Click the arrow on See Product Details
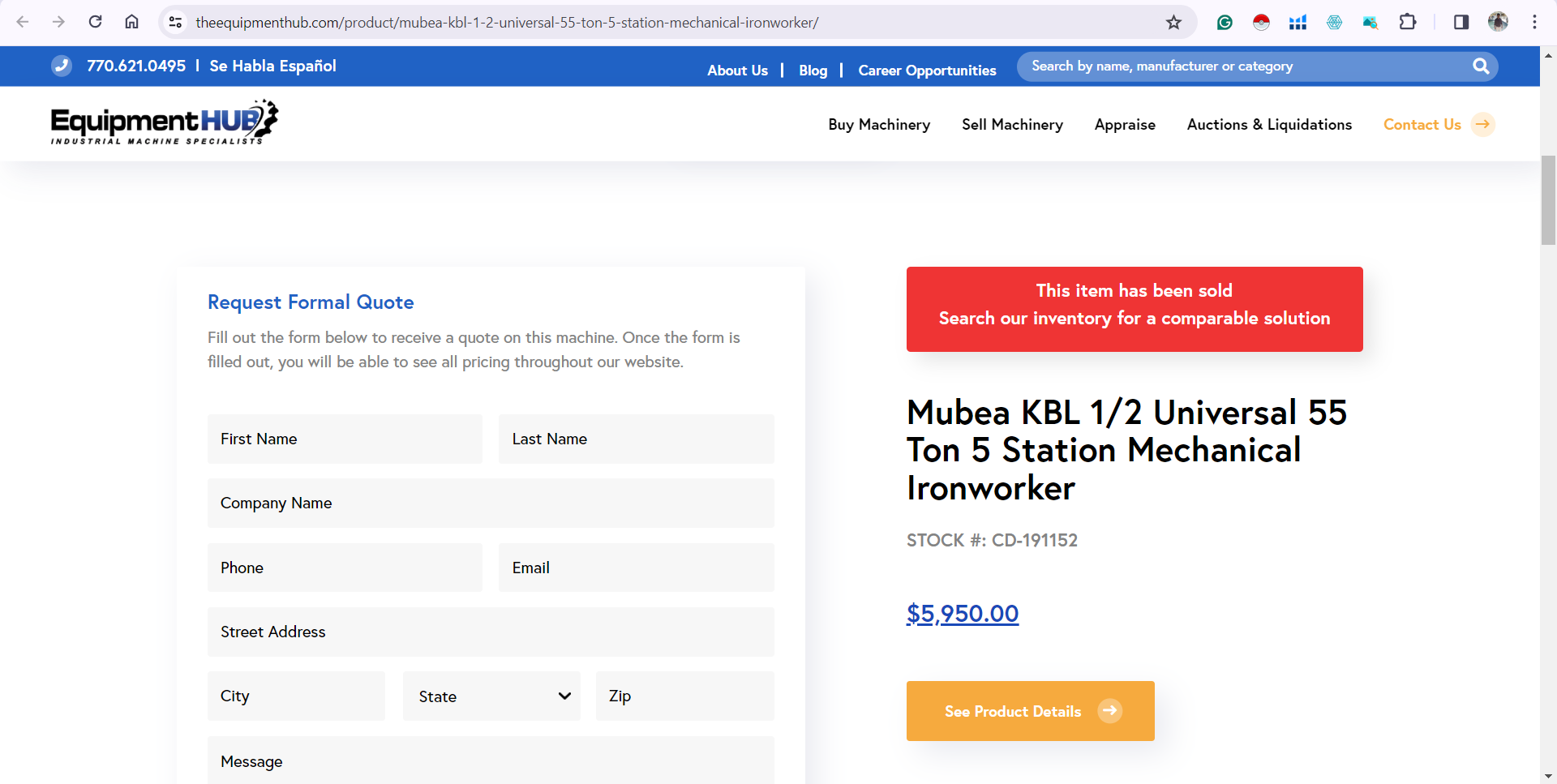Image resolution: width=1557 pixels, height=784 pixels. 1109,711
